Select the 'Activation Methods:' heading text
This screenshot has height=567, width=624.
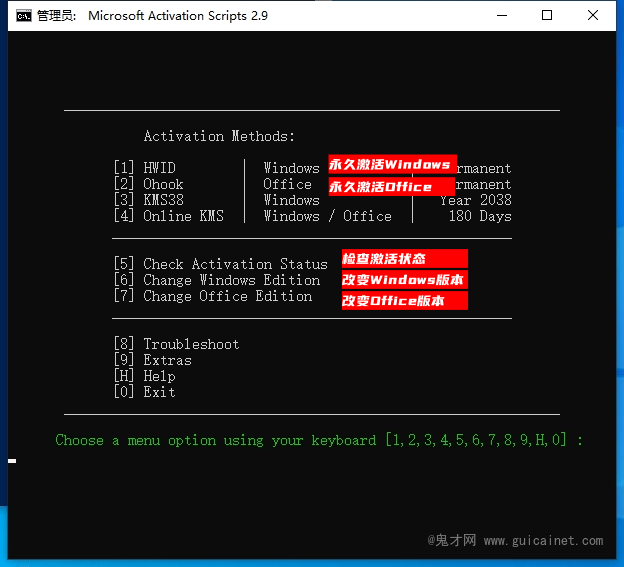[x=219, y=136]
